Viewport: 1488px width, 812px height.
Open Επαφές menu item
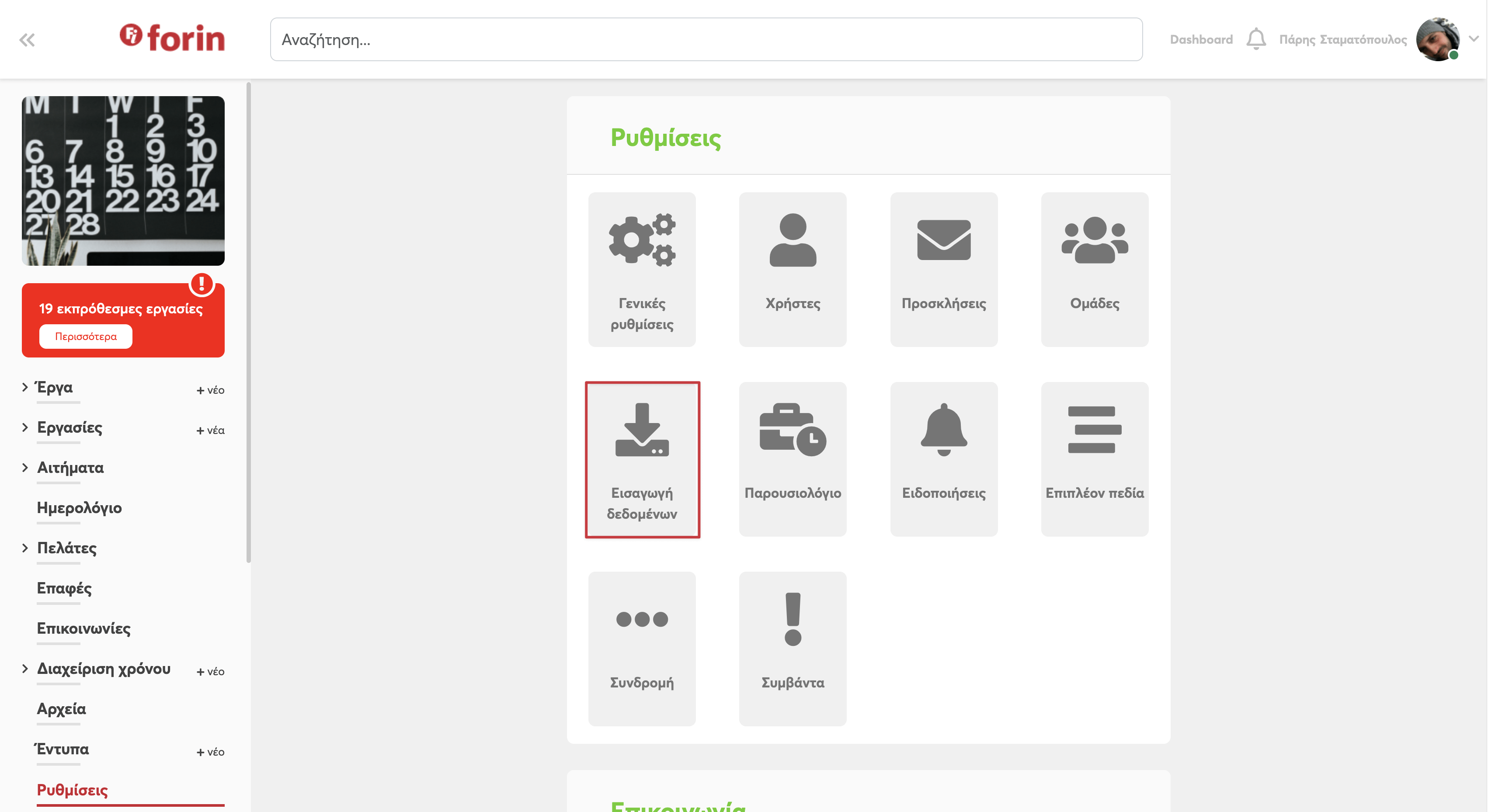point(64,588)
